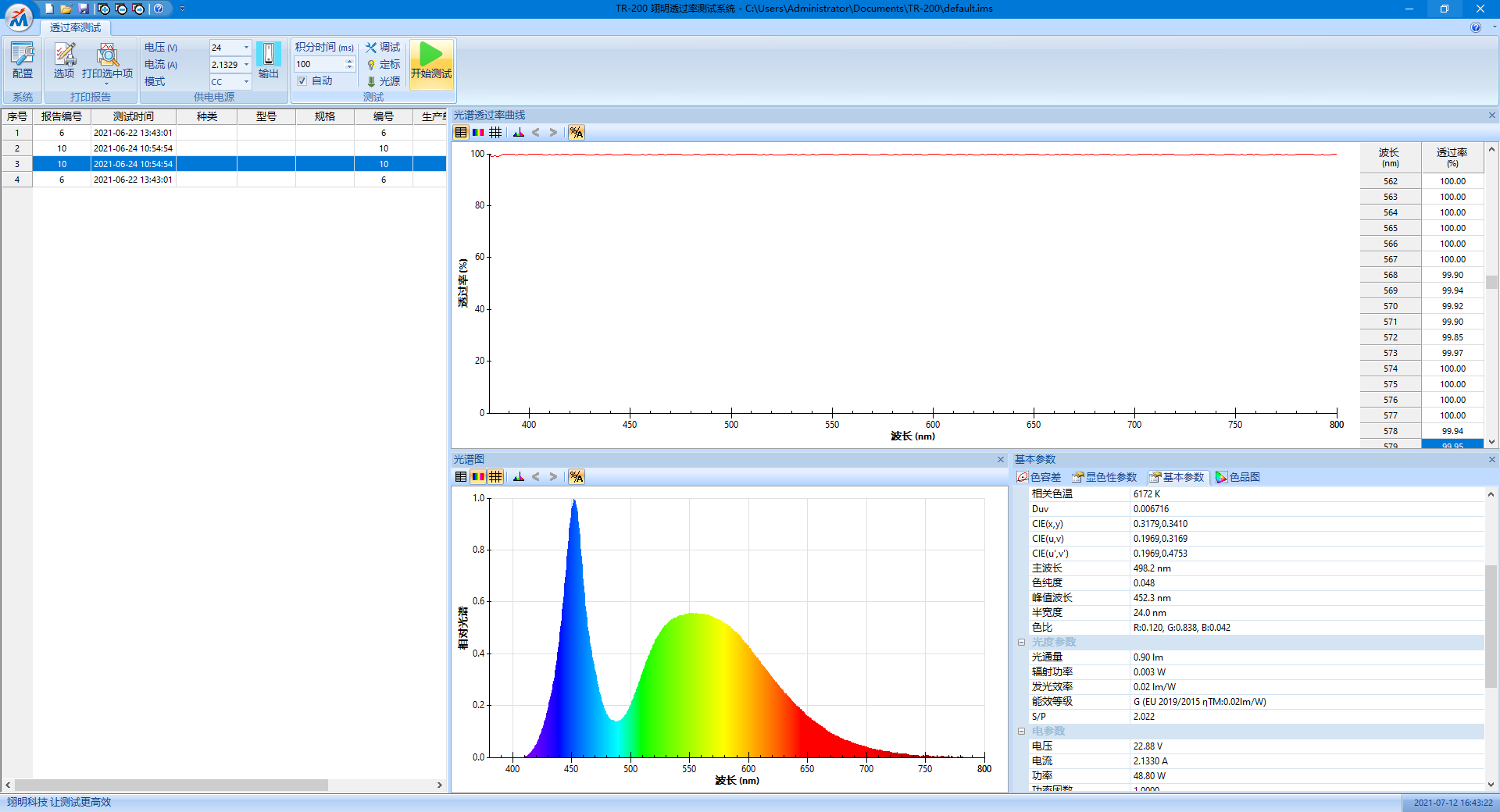Toggle grid lines in 光谱图 toolbar

[495, 477]
